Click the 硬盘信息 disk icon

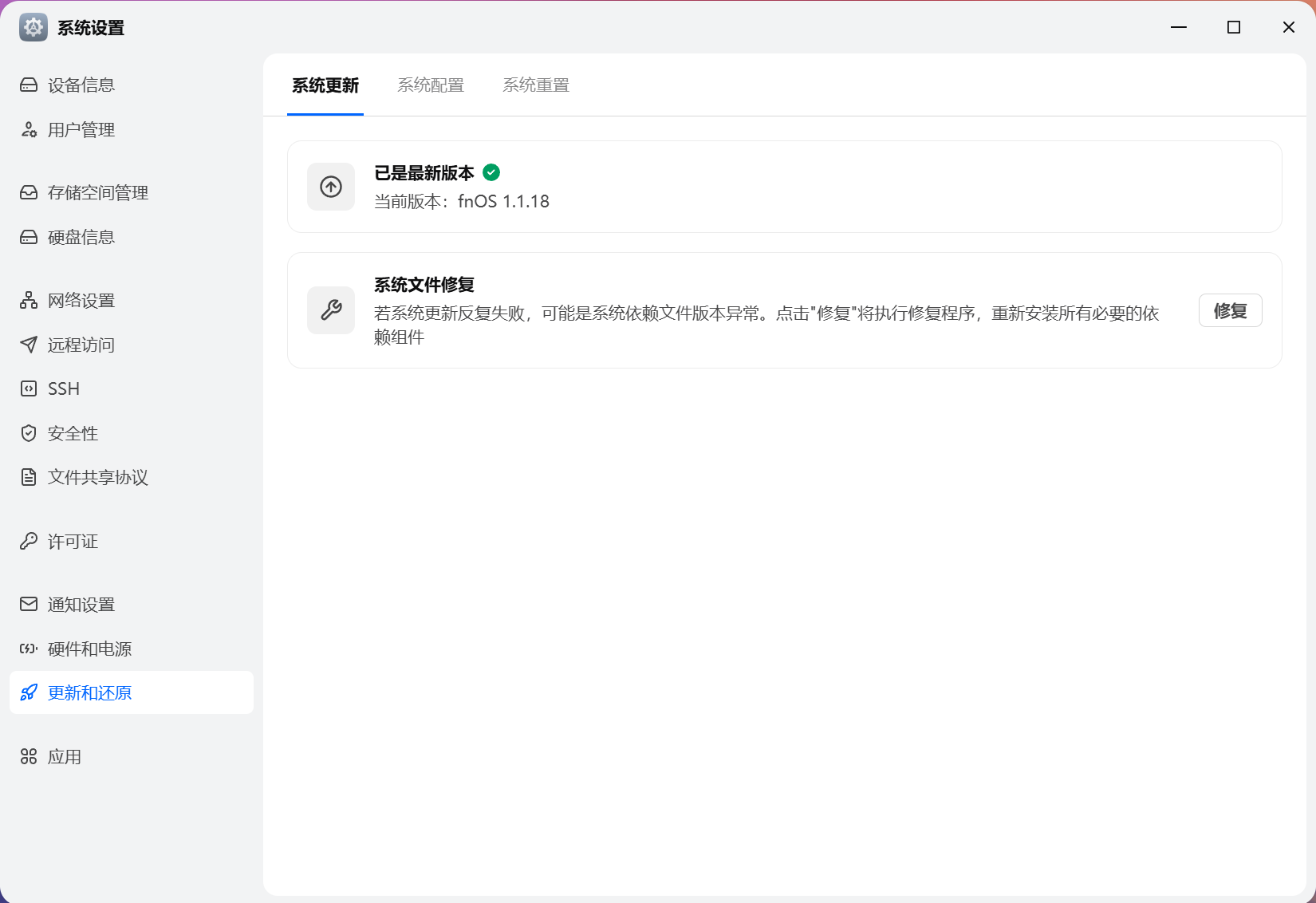pyautogui.click(x=29, y=237)
